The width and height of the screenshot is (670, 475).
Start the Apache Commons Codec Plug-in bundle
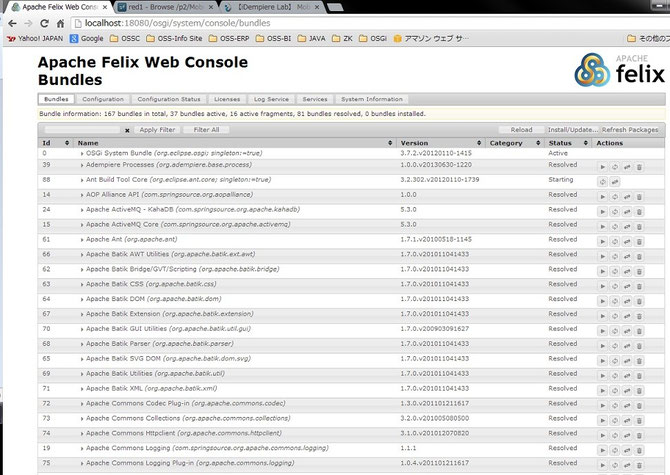pyautogui.click(x=602, y=406)
